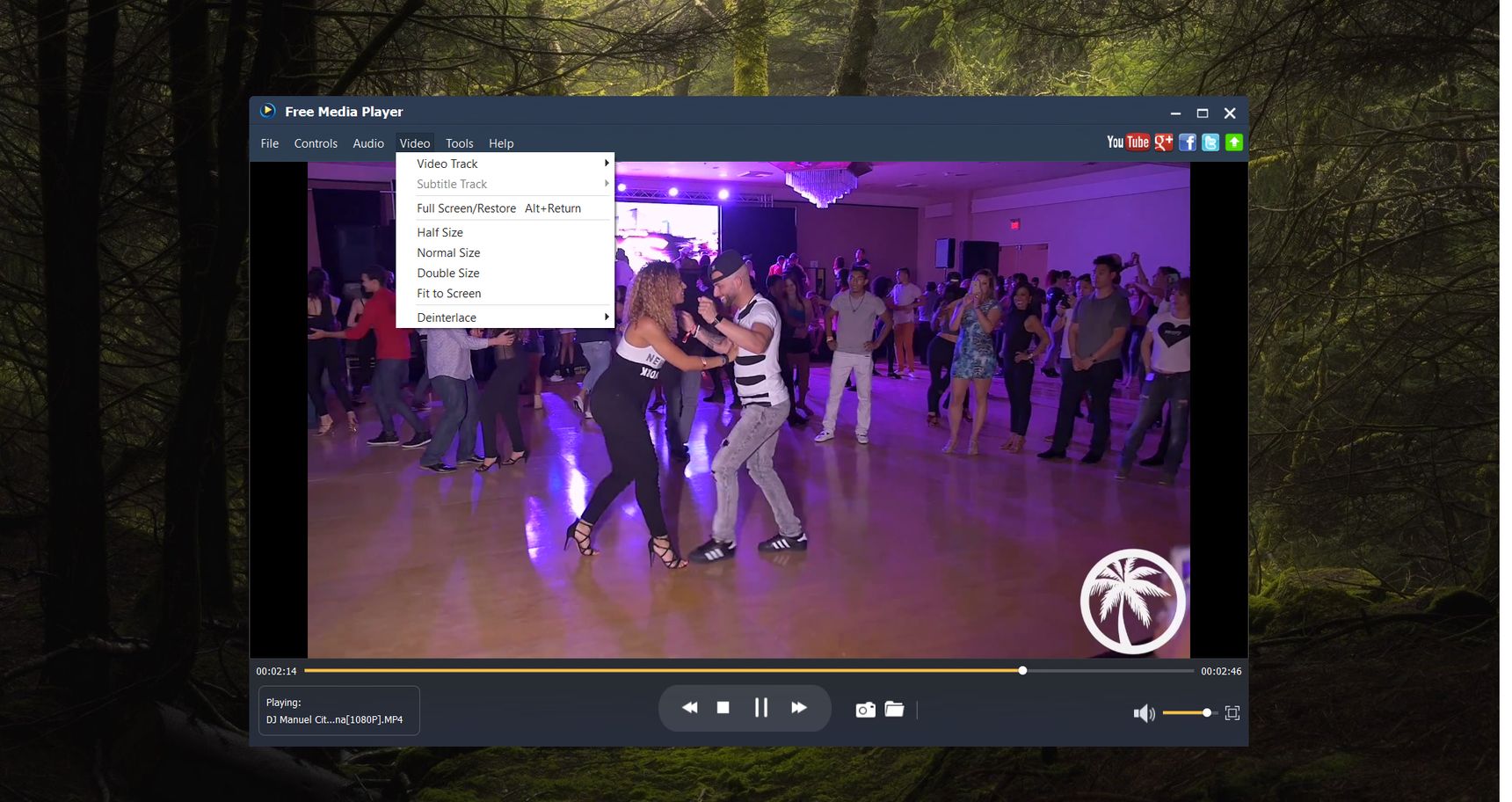Select Double Size video option
The width and height of the screenshot is (1512, 802).
tap(505, 273)
